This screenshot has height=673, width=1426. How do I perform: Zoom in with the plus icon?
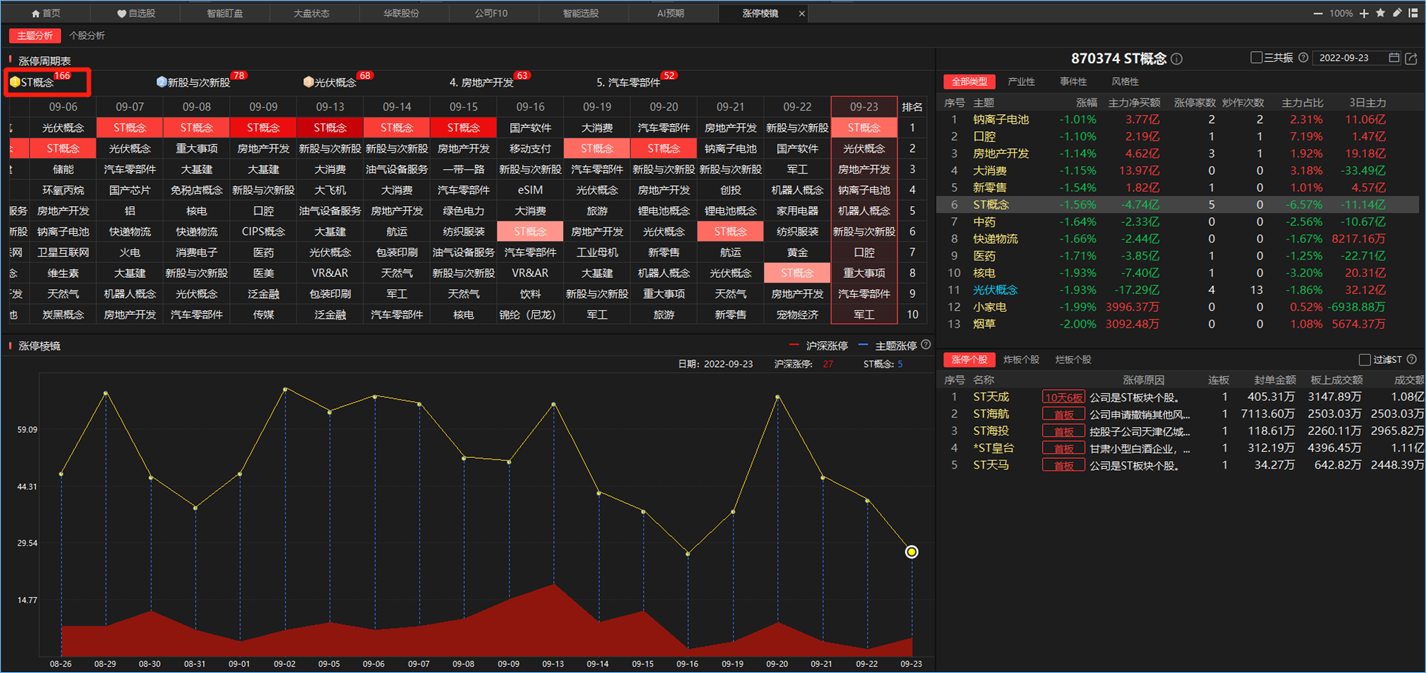(1364, 13)
